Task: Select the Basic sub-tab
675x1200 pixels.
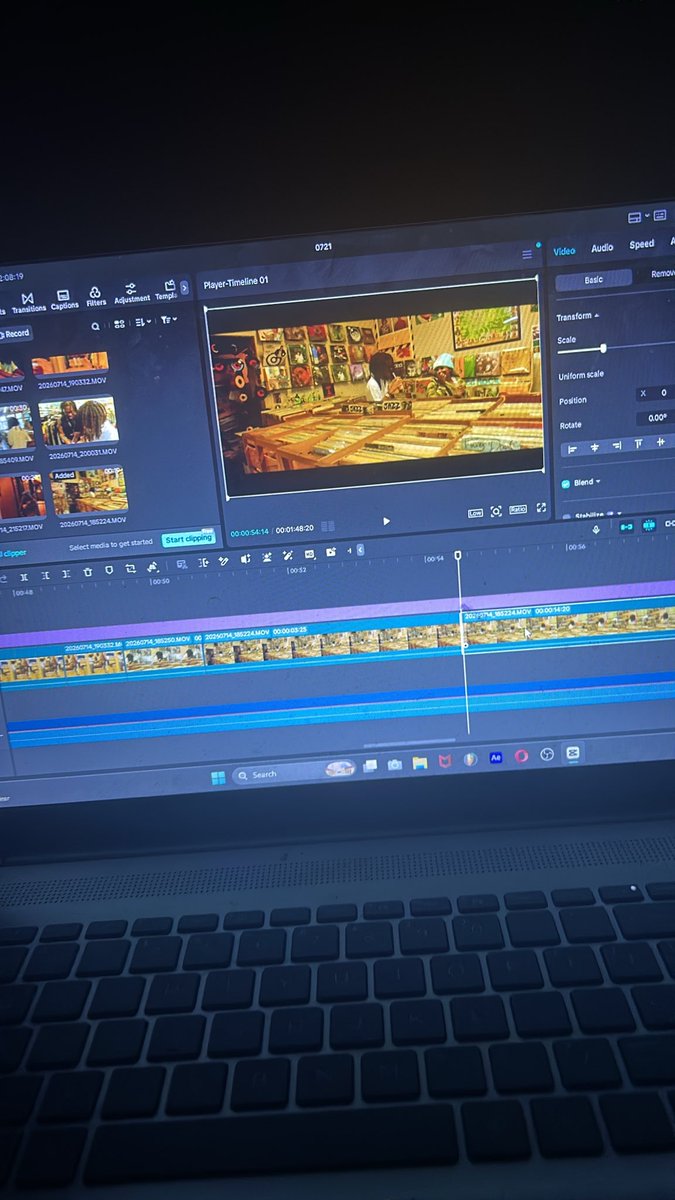Action: coord(594,280)
